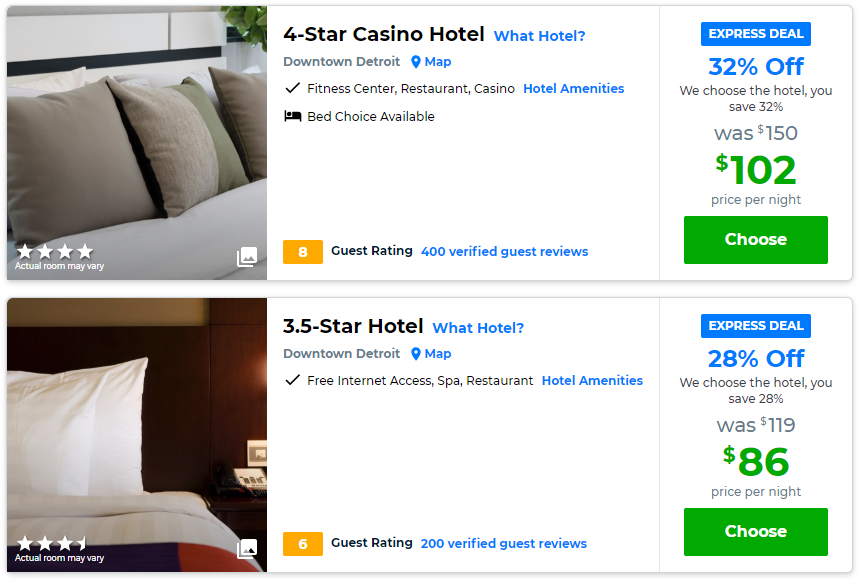Click the checkmark beside Free Internet Access
Image resolution: width=860 pixels, height=579 pixels.
292,380
